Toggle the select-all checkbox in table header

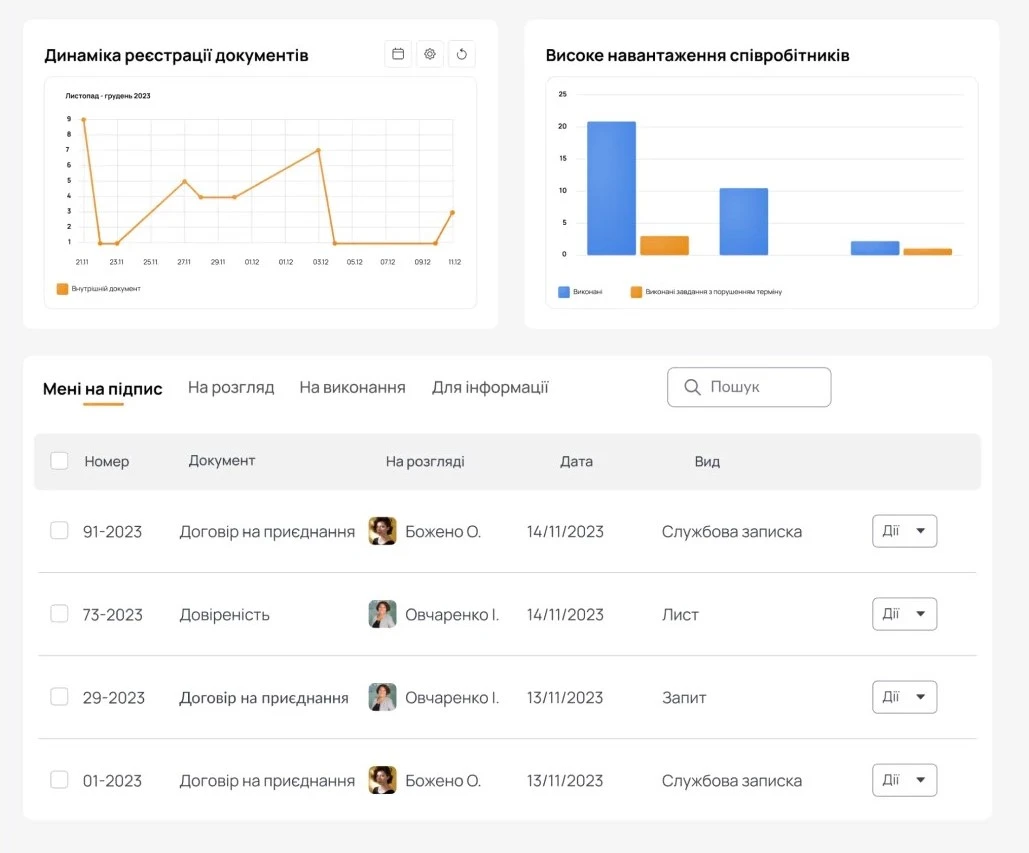tap(59, 461)
